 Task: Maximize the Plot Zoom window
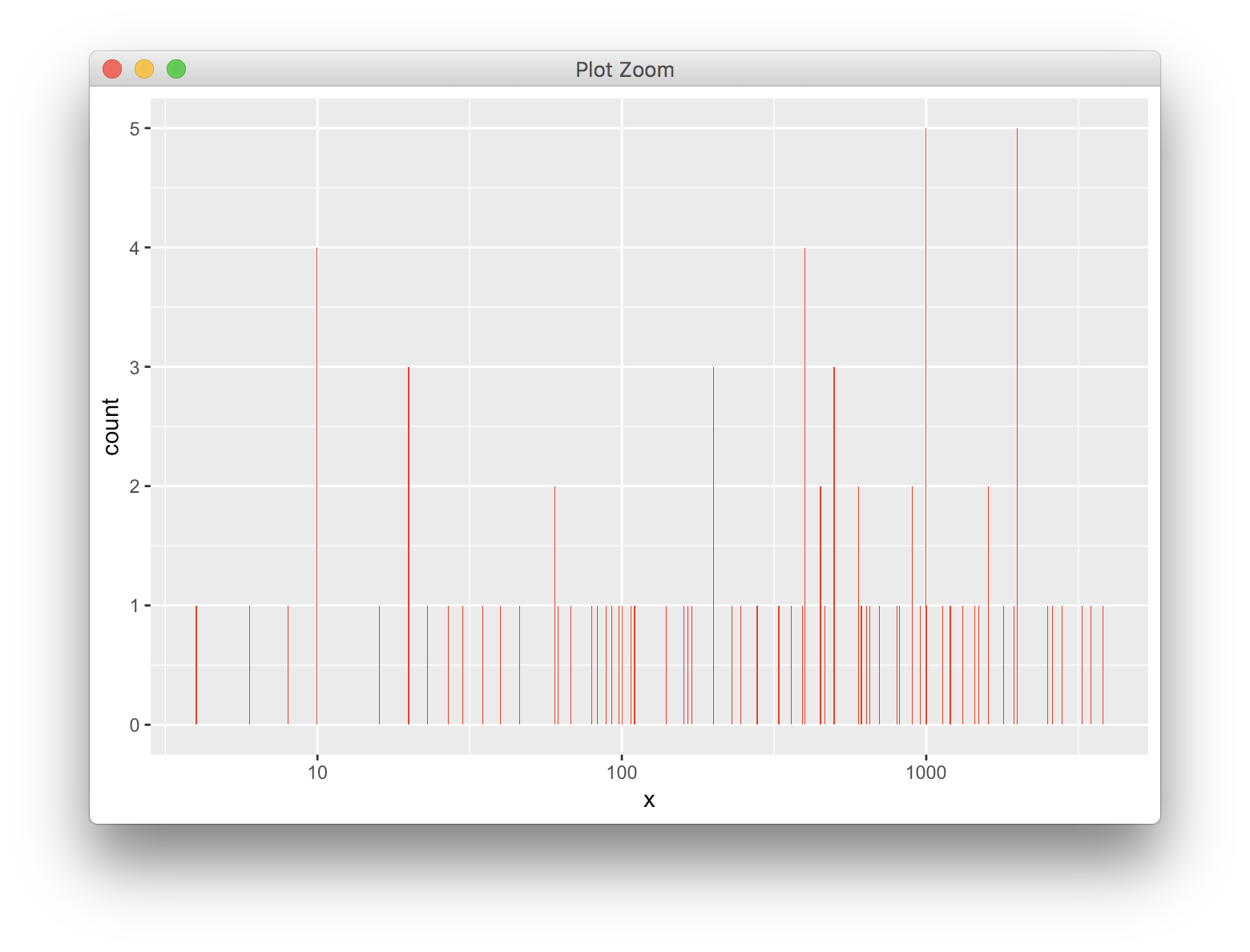[176, 69]
